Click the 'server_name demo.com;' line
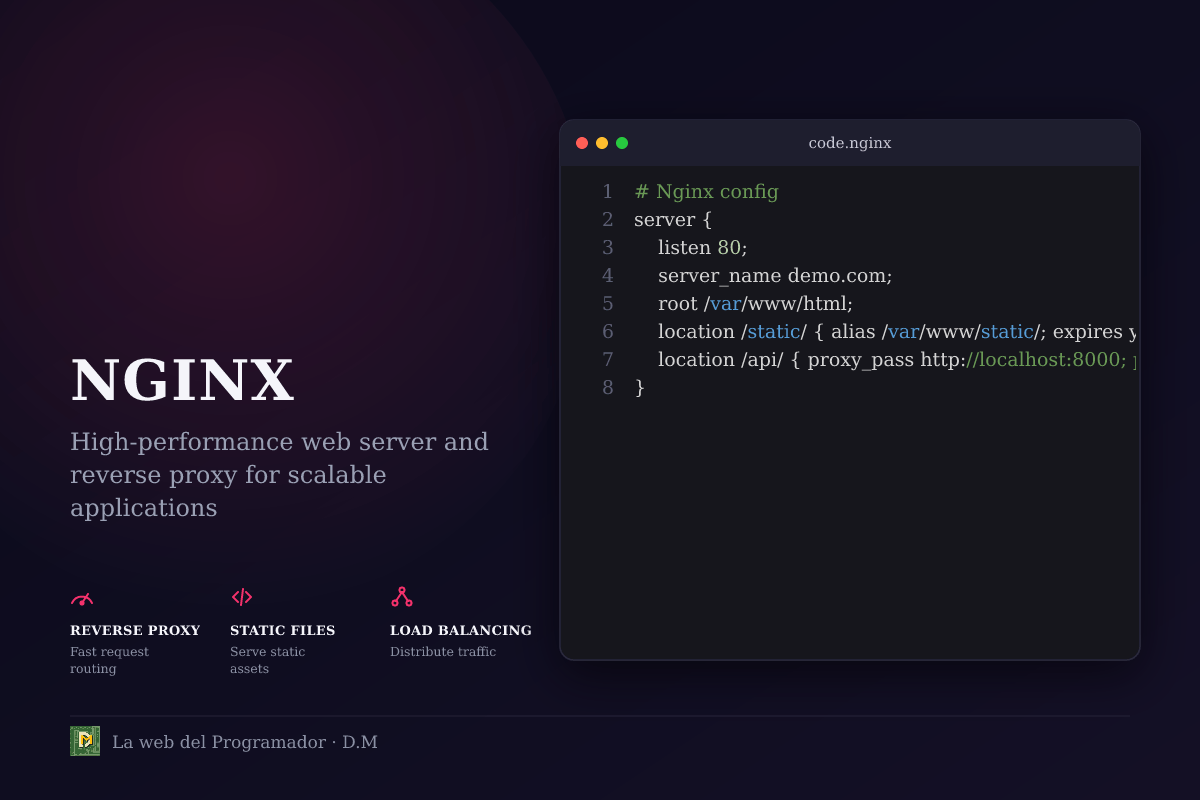The width and height of the screenshot is (1200, 800). [x=775, y=276]
